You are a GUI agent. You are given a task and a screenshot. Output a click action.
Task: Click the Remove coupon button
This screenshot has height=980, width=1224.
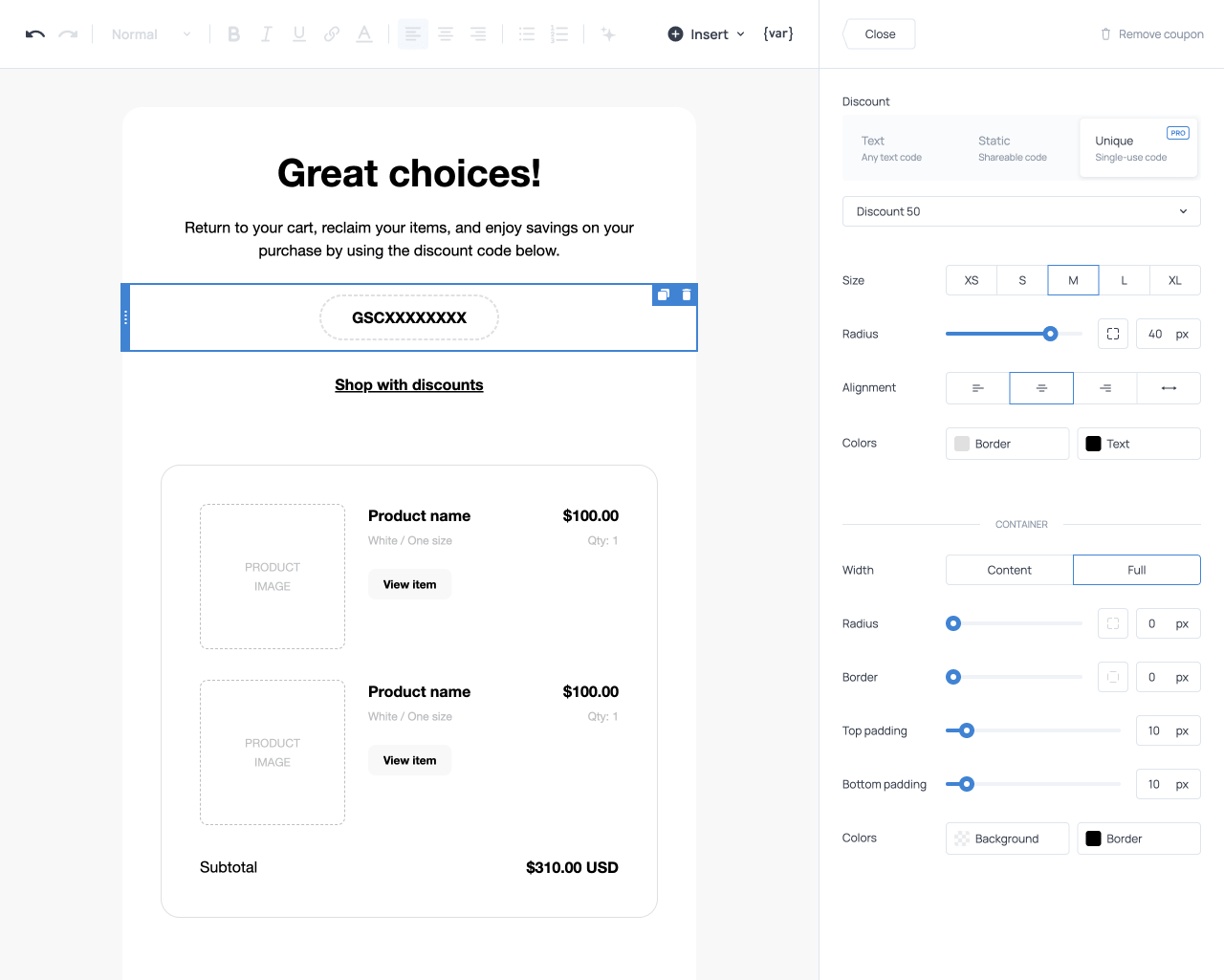1151,34
